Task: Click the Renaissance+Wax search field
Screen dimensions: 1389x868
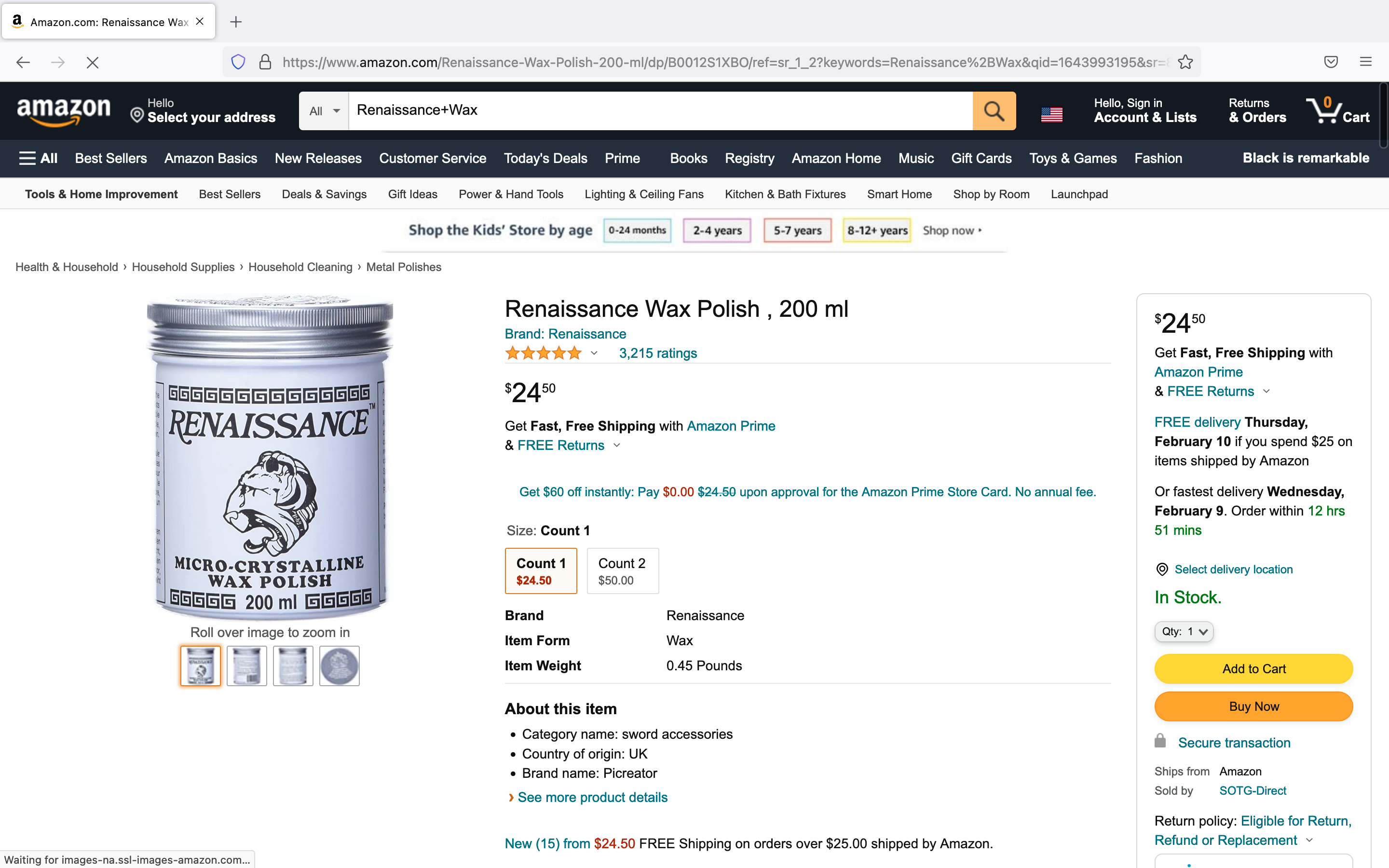Action: point(660,111)
